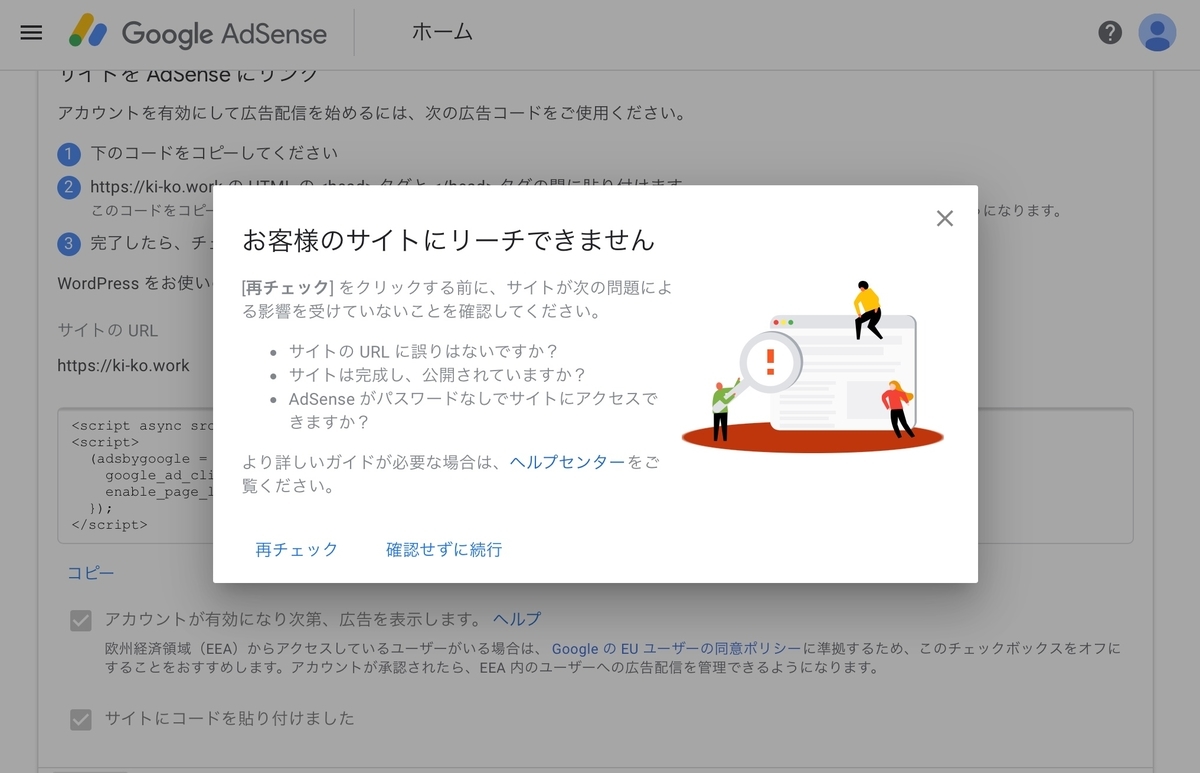This screenshot has width=1200, height=773.
Task: Click the site URL https://ki-ko.work text
Action: (x=123, y=365)
